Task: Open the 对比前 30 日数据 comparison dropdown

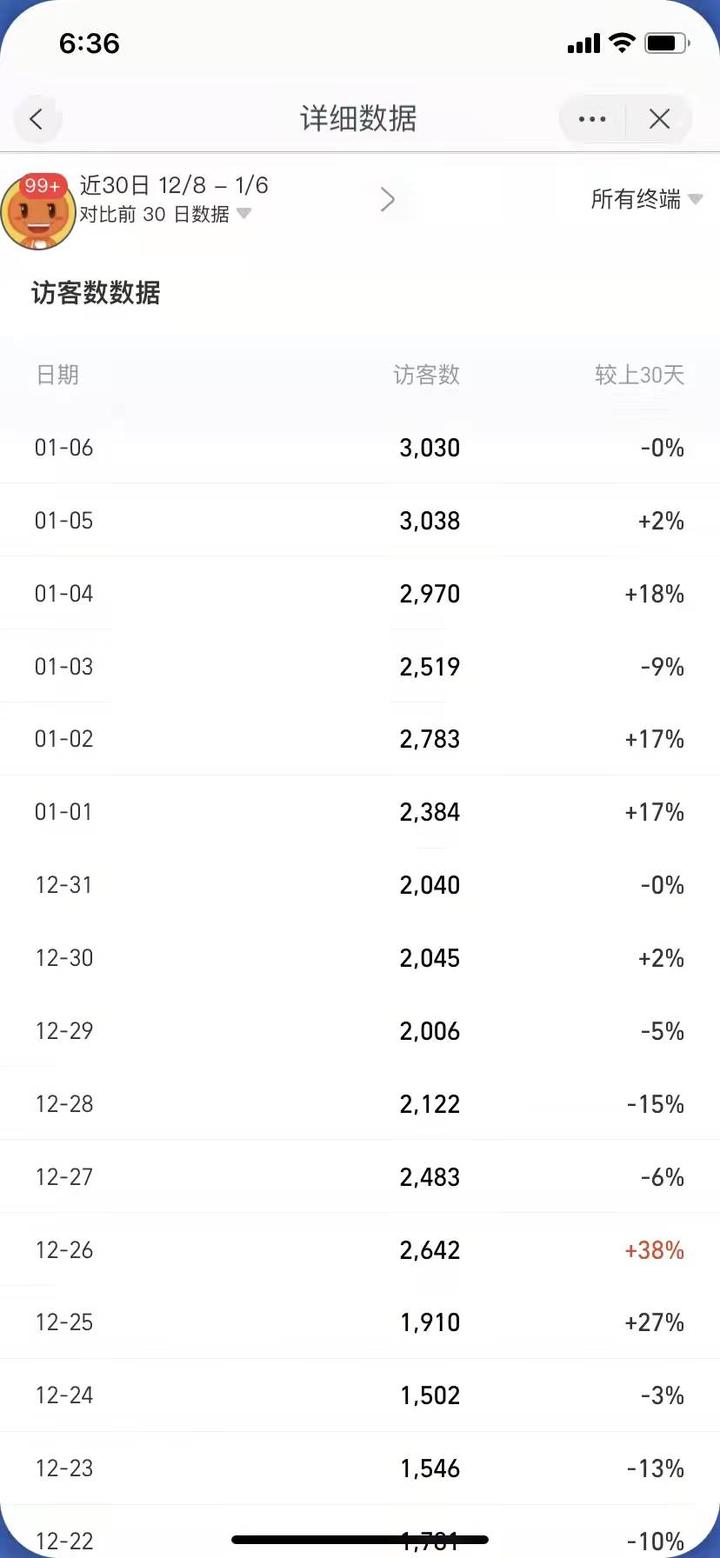Action: 165,214
